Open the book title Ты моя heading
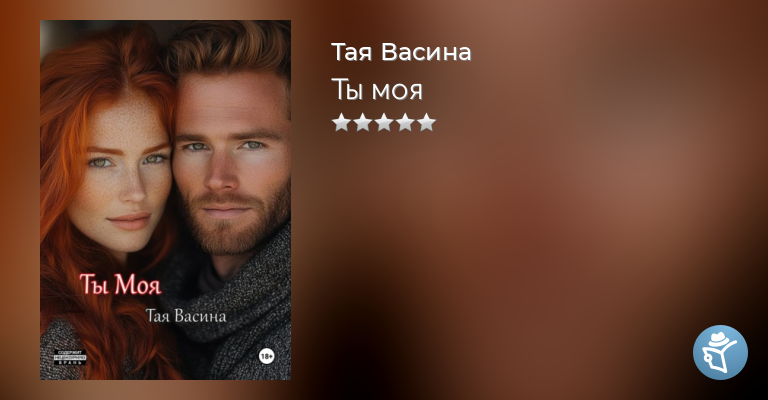Screen dimensions: 768x400 (377, 90)
